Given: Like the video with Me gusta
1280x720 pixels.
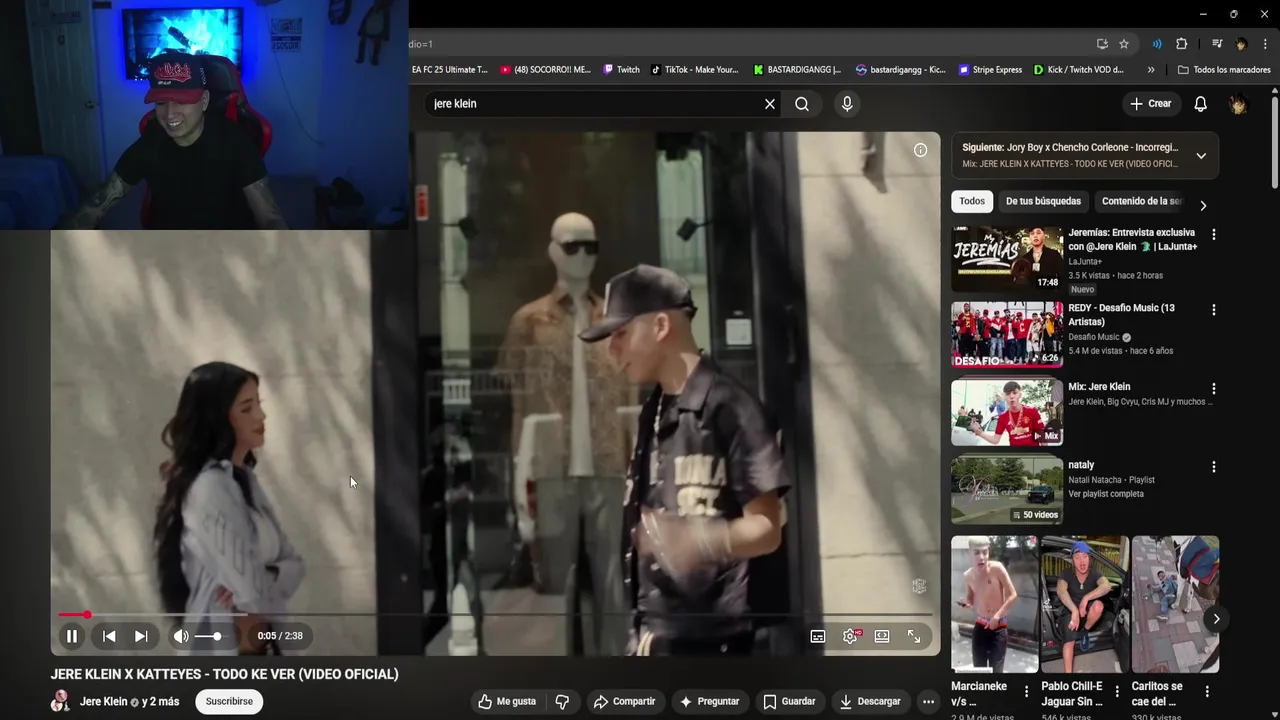Looking at the screenshot, I should pyautogui.click(x=507, y=702).
